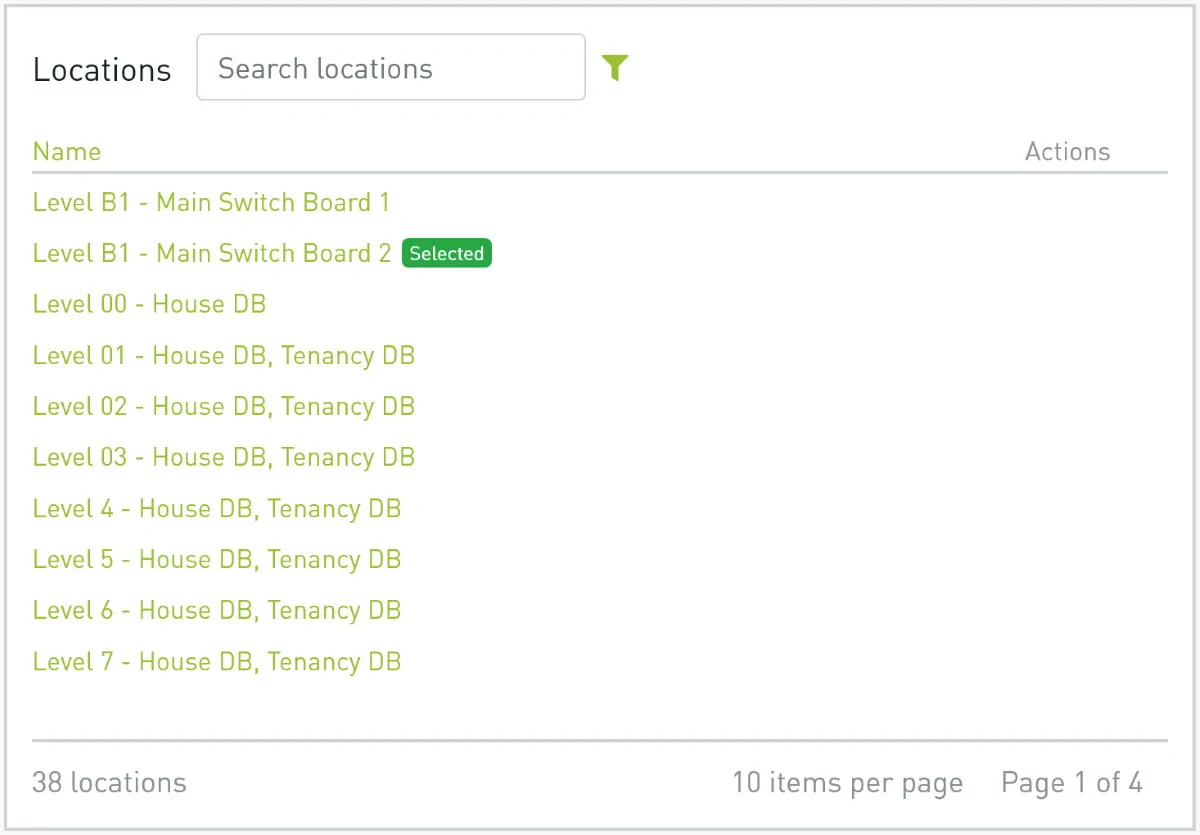Select Level 01 - House DB, Tenancy DB

pyautogui.click(x=224, y=355)
